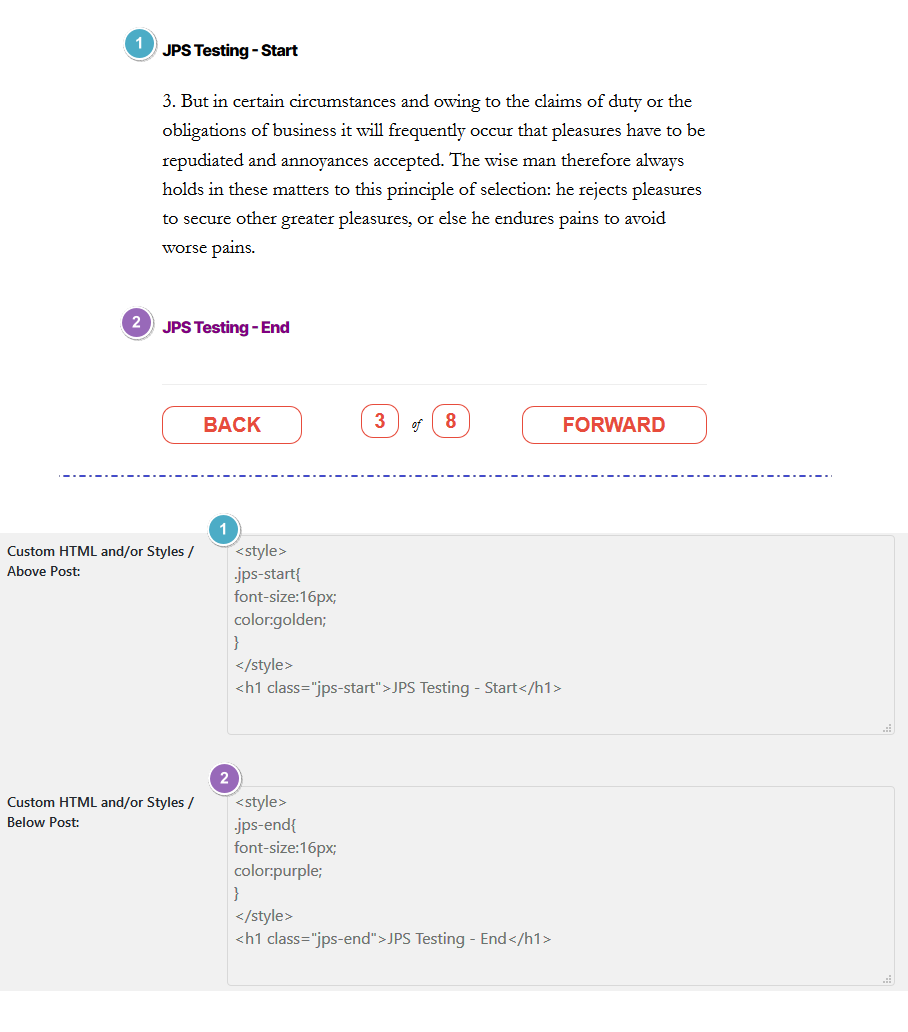Image resolution: width=908 pixels, height=1032 pixels.
Task: Click the JPS Testing - Start heading
Action: tap(230, 51)
